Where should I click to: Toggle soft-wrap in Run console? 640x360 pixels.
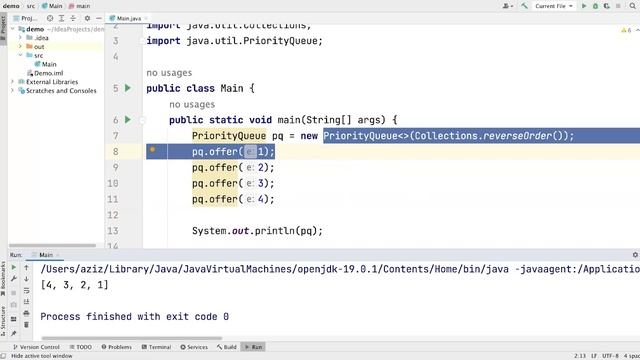[27, 290]
